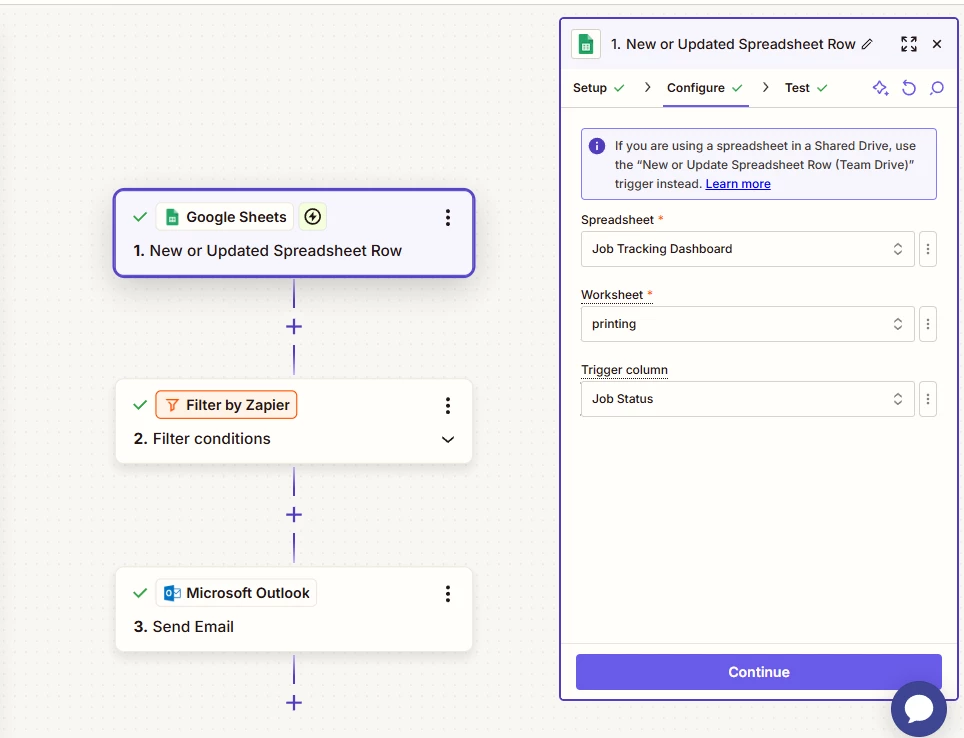
Task: Click the undo refresh arrow icon
Action: point(909,88)
